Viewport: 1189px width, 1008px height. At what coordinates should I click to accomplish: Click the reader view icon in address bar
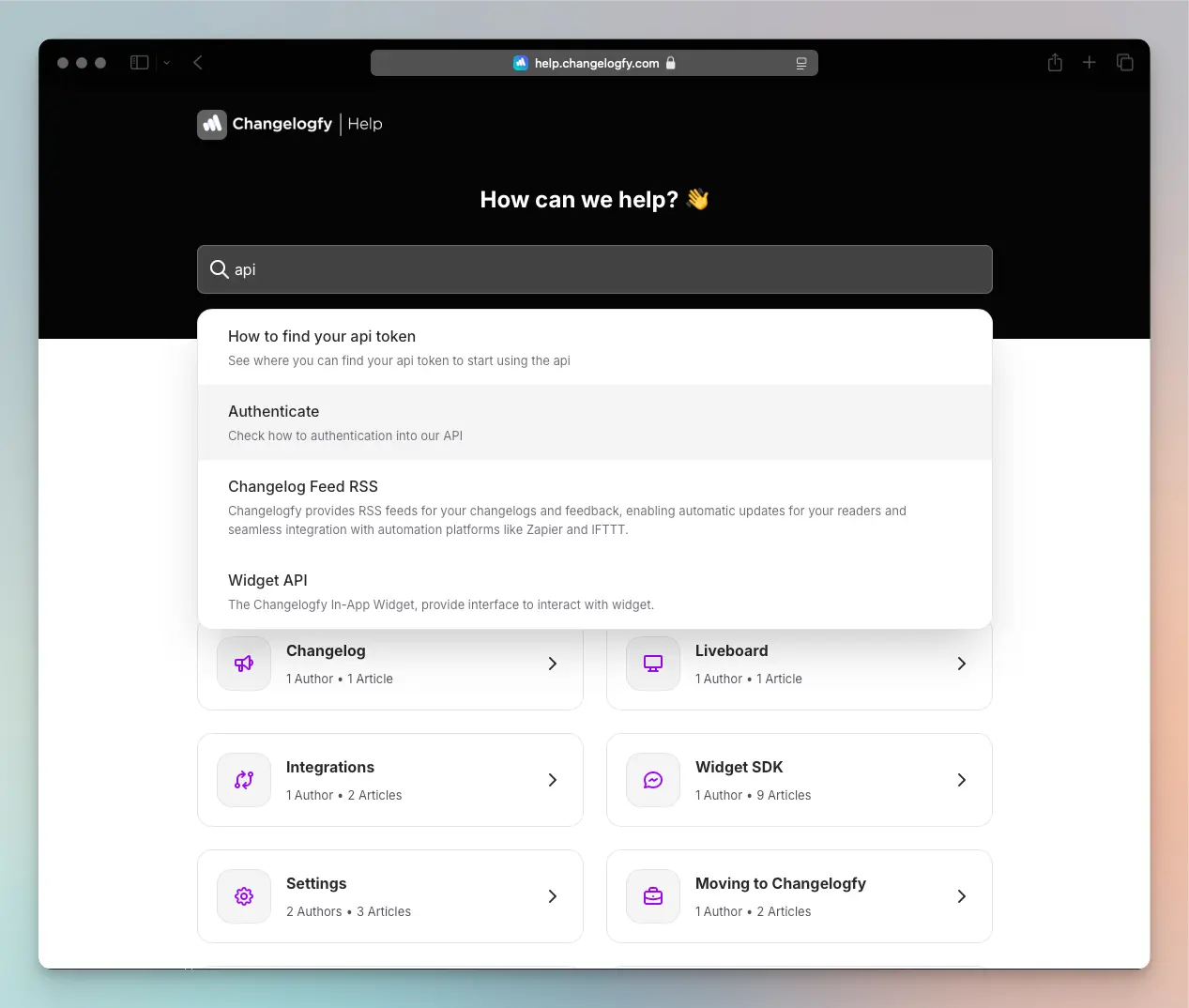coord(801,64)
